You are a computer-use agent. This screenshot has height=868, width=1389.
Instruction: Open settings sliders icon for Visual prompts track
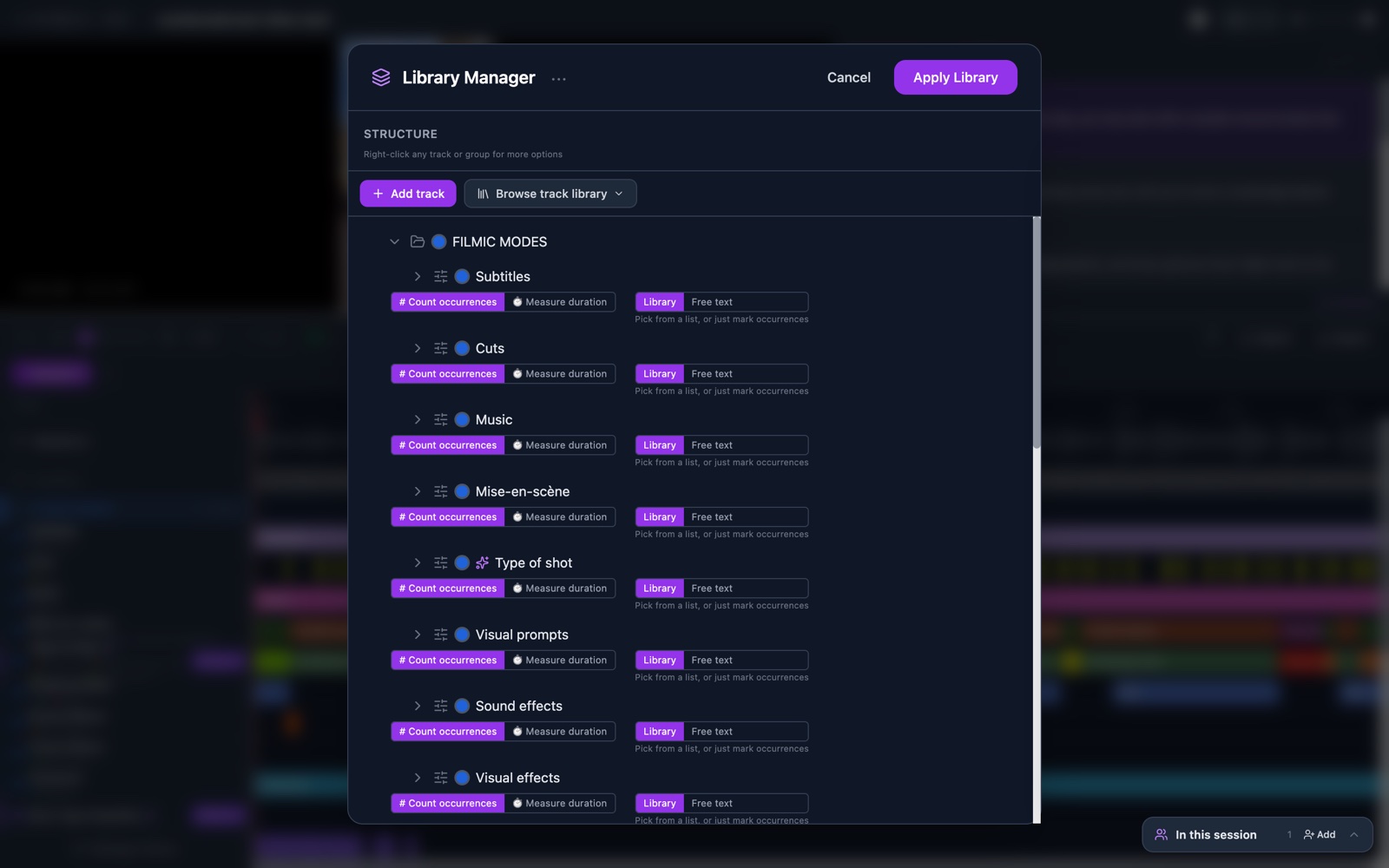tap(441, 635)
